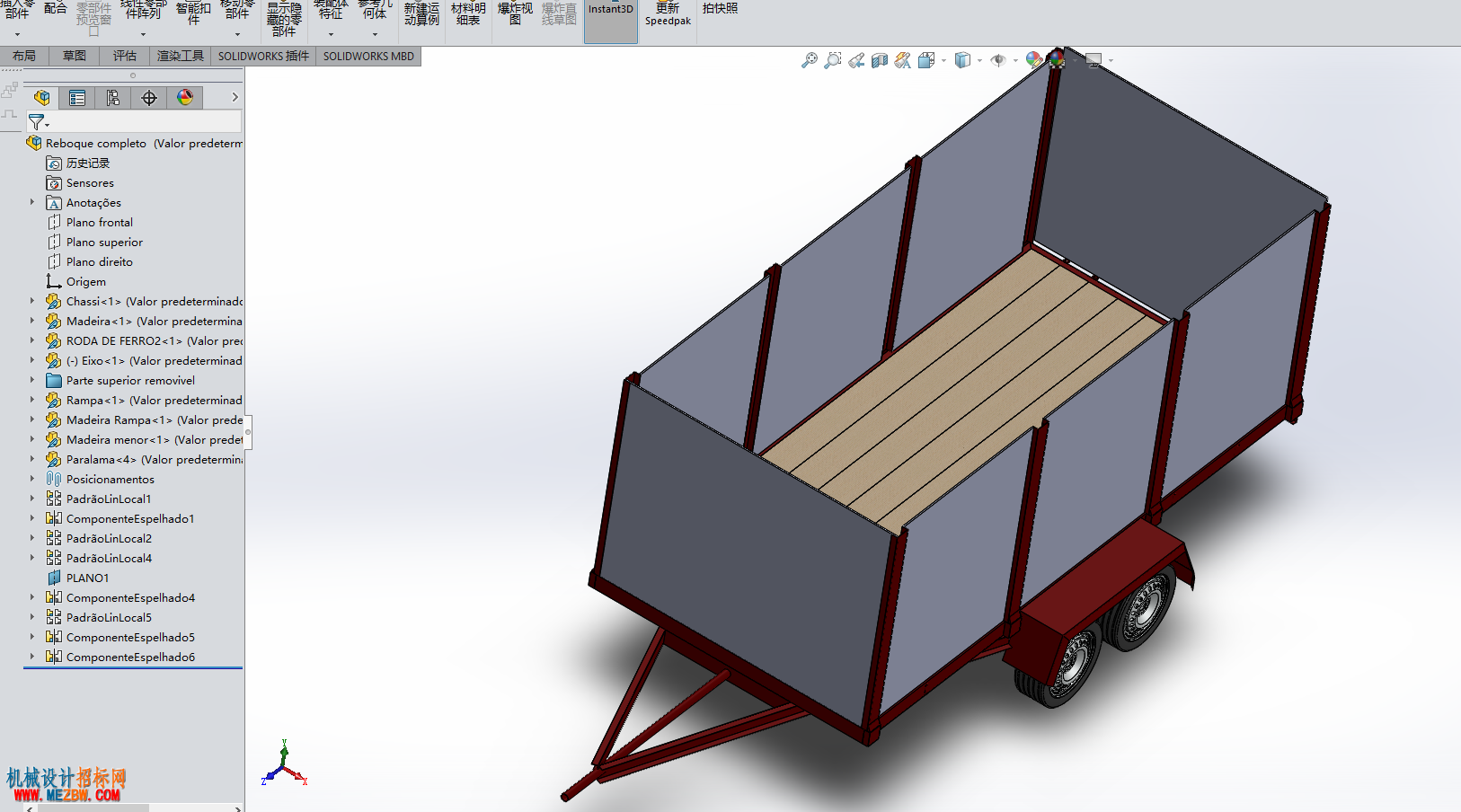The image size is (1461, 812).
Task: Select Reboque completo root assembly
Action: 135,143
